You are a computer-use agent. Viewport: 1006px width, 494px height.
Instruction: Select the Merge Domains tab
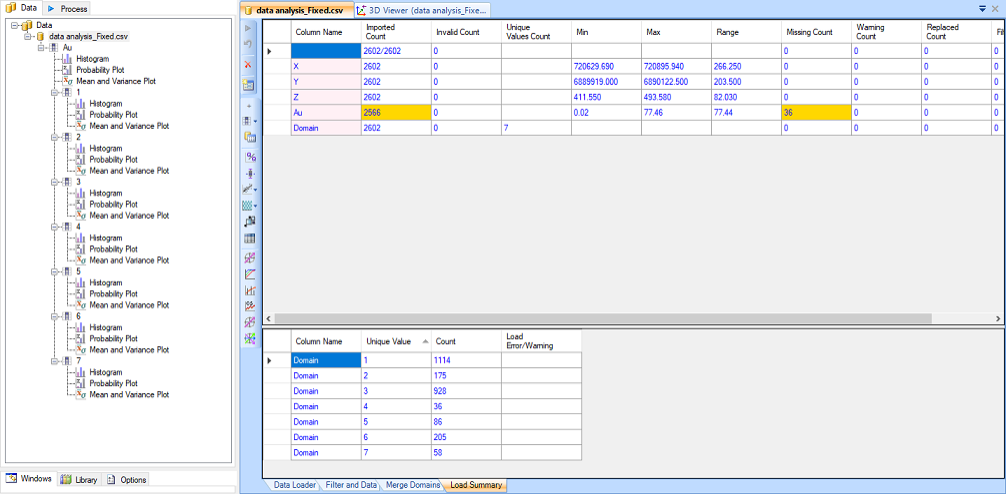point(413,485)
